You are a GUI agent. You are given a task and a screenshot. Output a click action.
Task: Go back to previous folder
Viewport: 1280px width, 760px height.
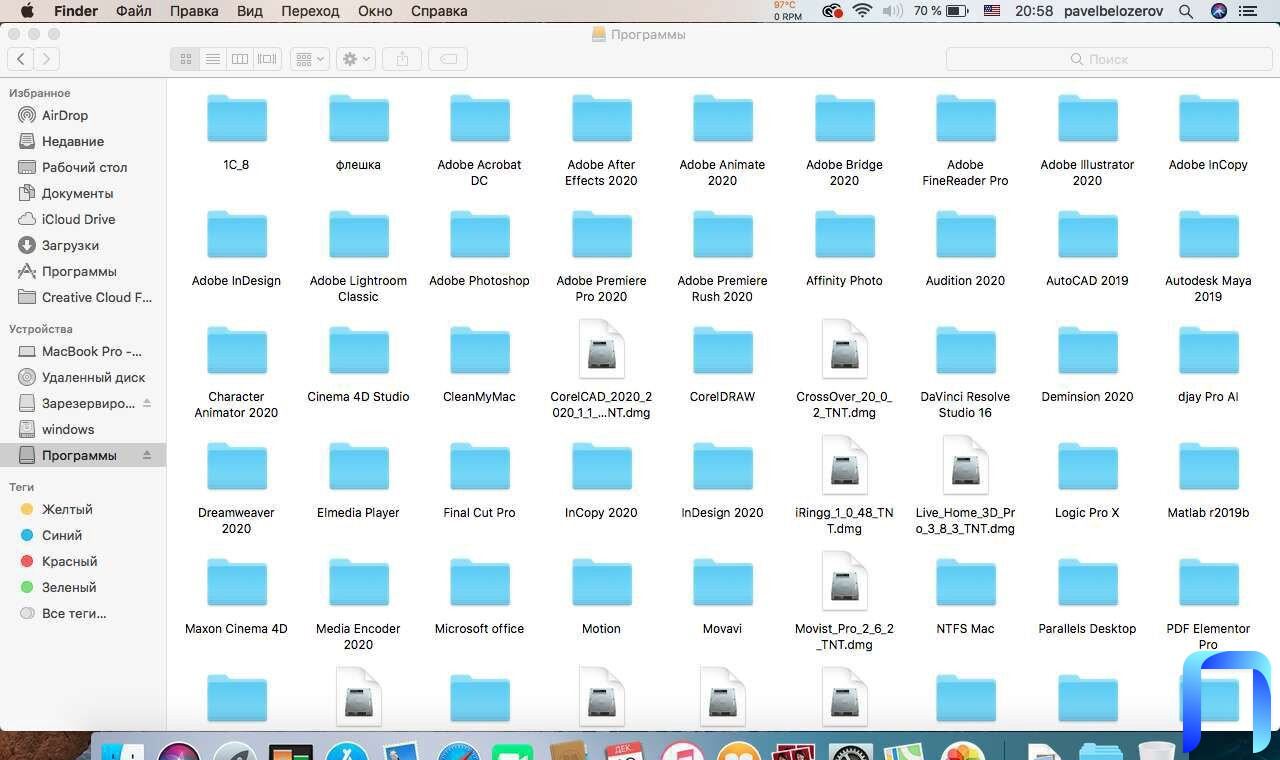21,60
